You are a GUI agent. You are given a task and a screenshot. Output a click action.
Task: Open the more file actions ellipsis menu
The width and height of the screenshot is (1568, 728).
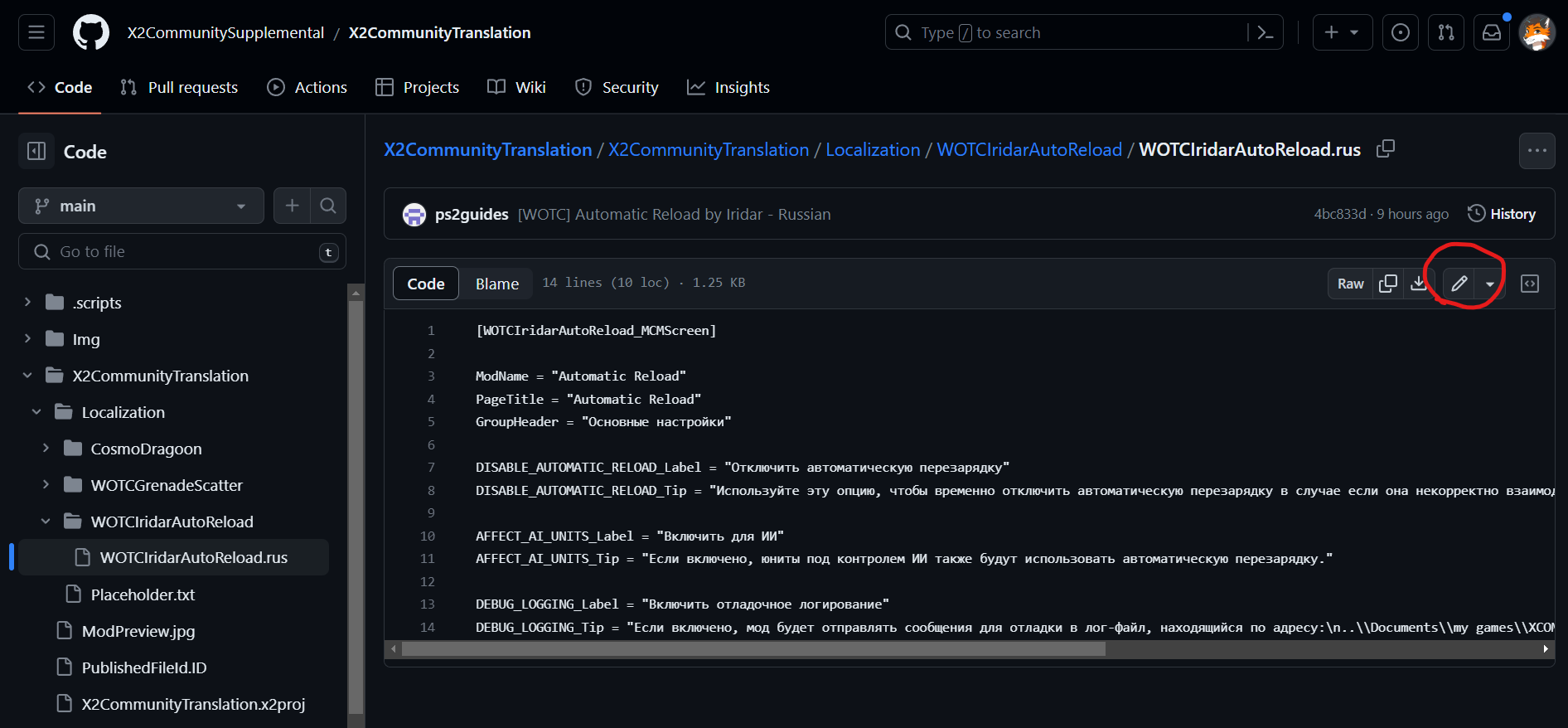[1537, 151]
